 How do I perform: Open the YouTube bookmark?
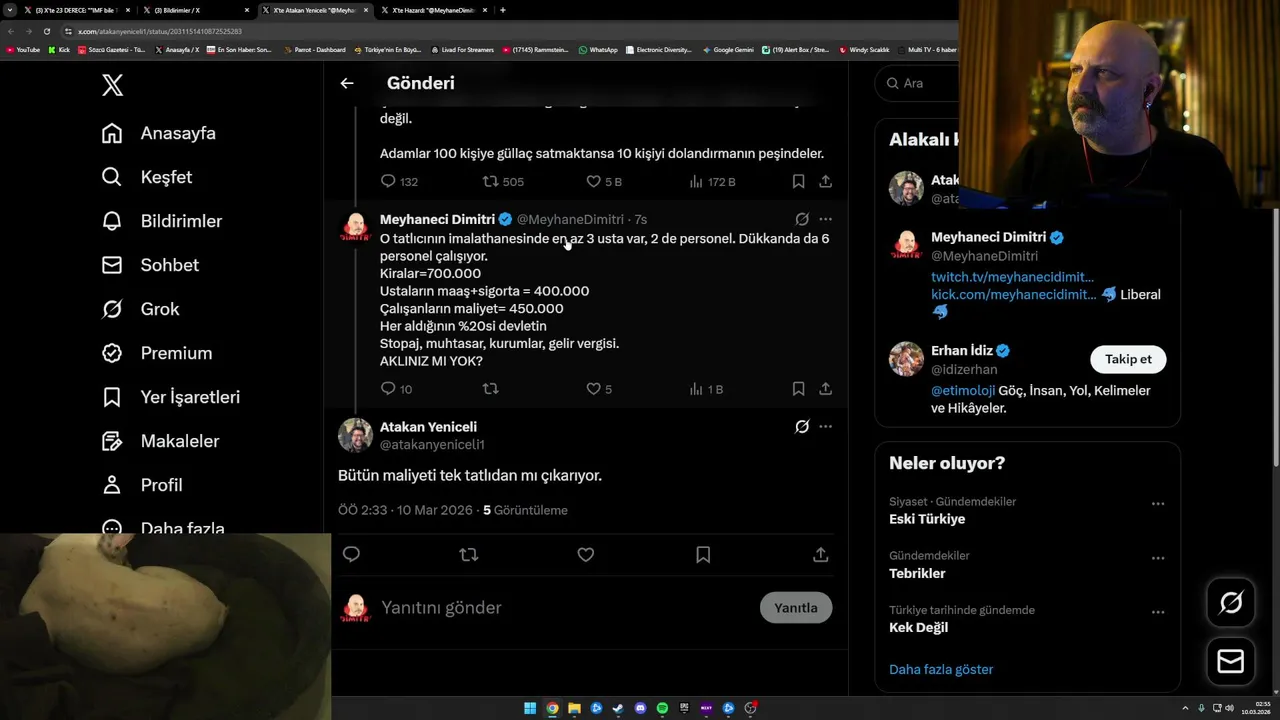point(23,49)
